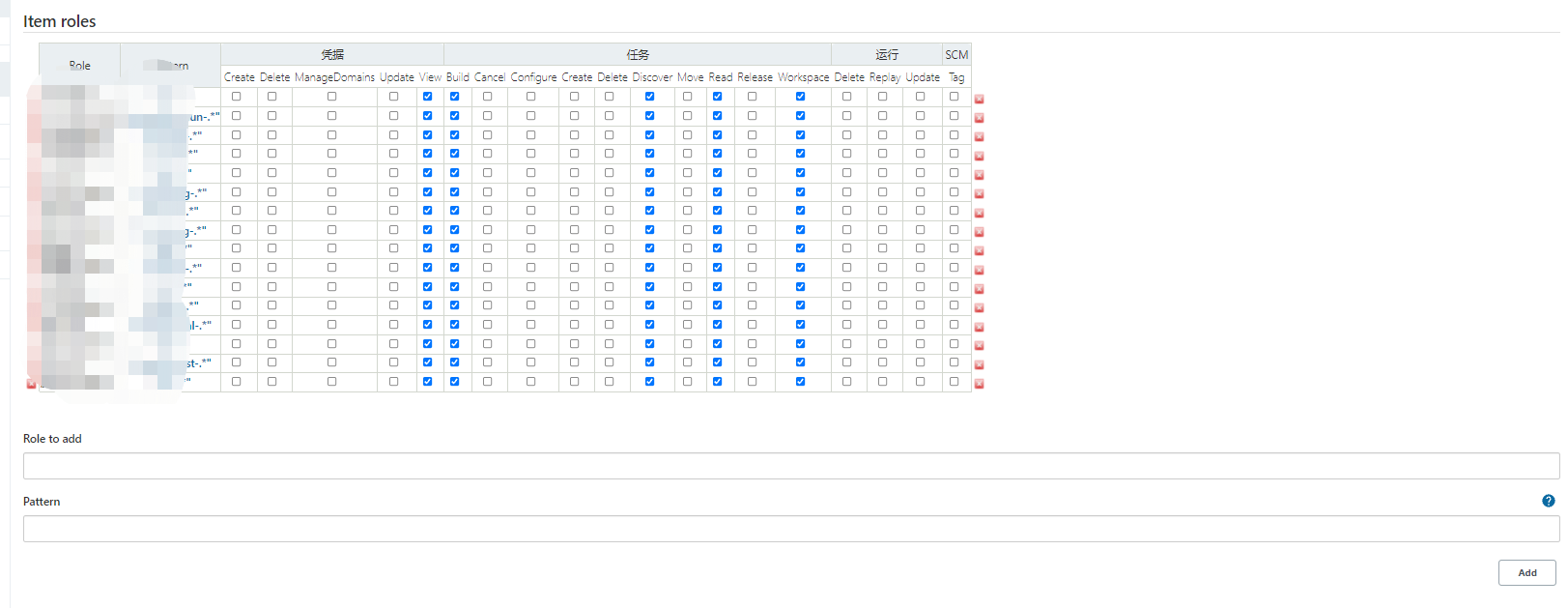Enable ManageDomains for the "al-.*" row
This screenshot has height=608, width=1568.
331,325
